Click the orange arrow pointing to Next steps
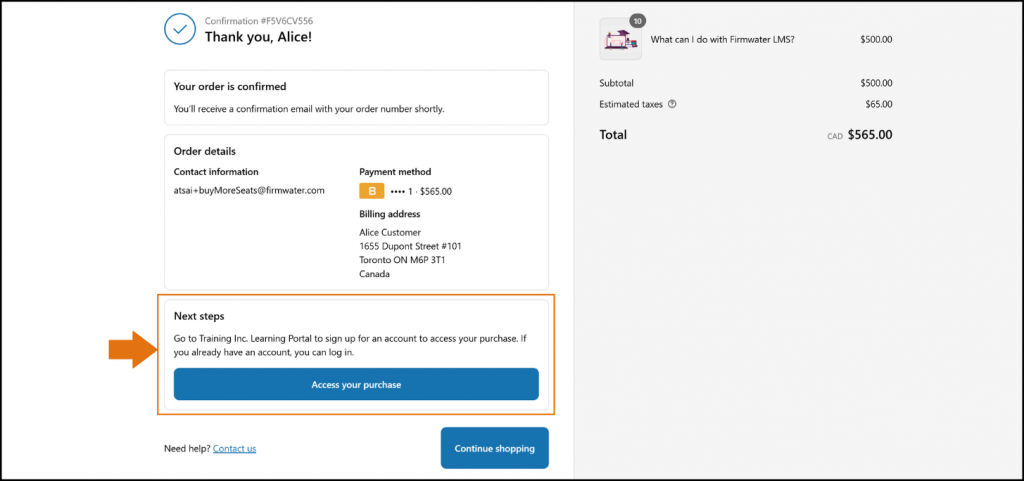 [133, 349]
